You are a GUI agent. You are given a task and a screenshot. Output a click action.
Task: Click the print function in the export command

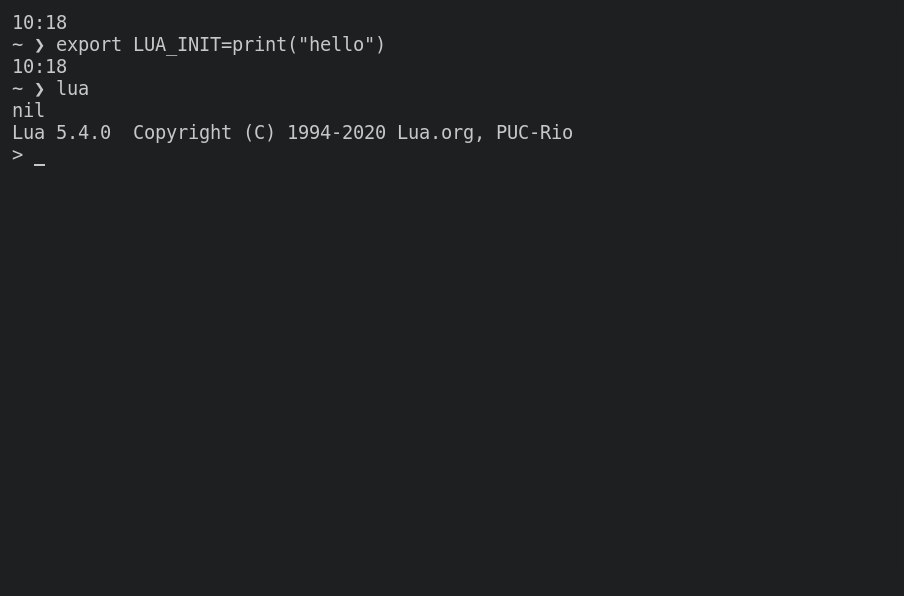pos(259,45)
